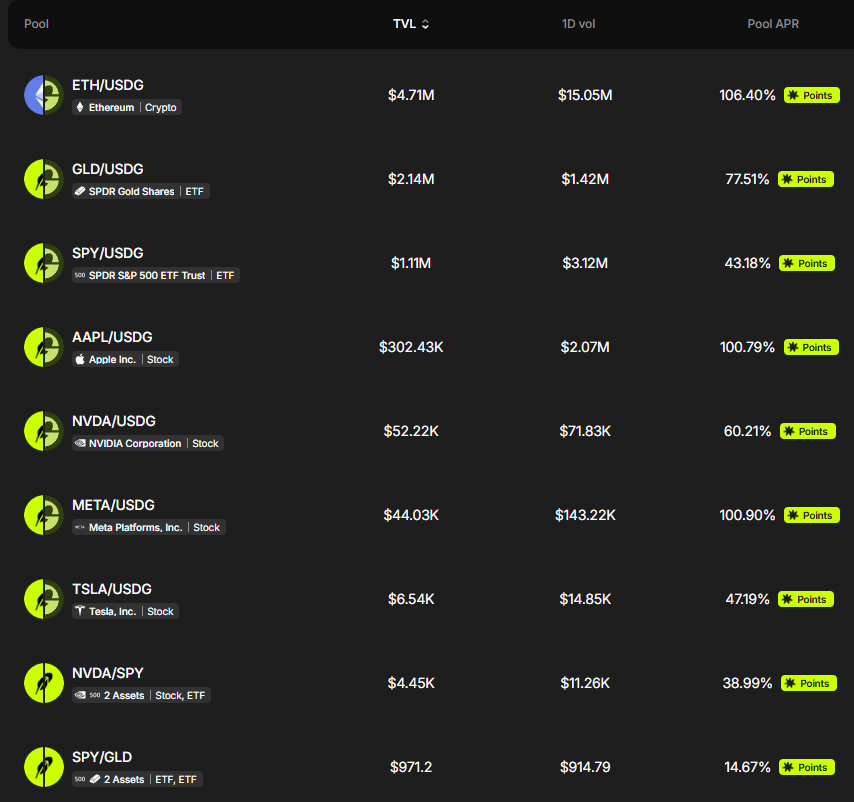Screen dimensions: 854x802
Task: Click Points badge on AAPL/USDG row
Action: (811, 347)
